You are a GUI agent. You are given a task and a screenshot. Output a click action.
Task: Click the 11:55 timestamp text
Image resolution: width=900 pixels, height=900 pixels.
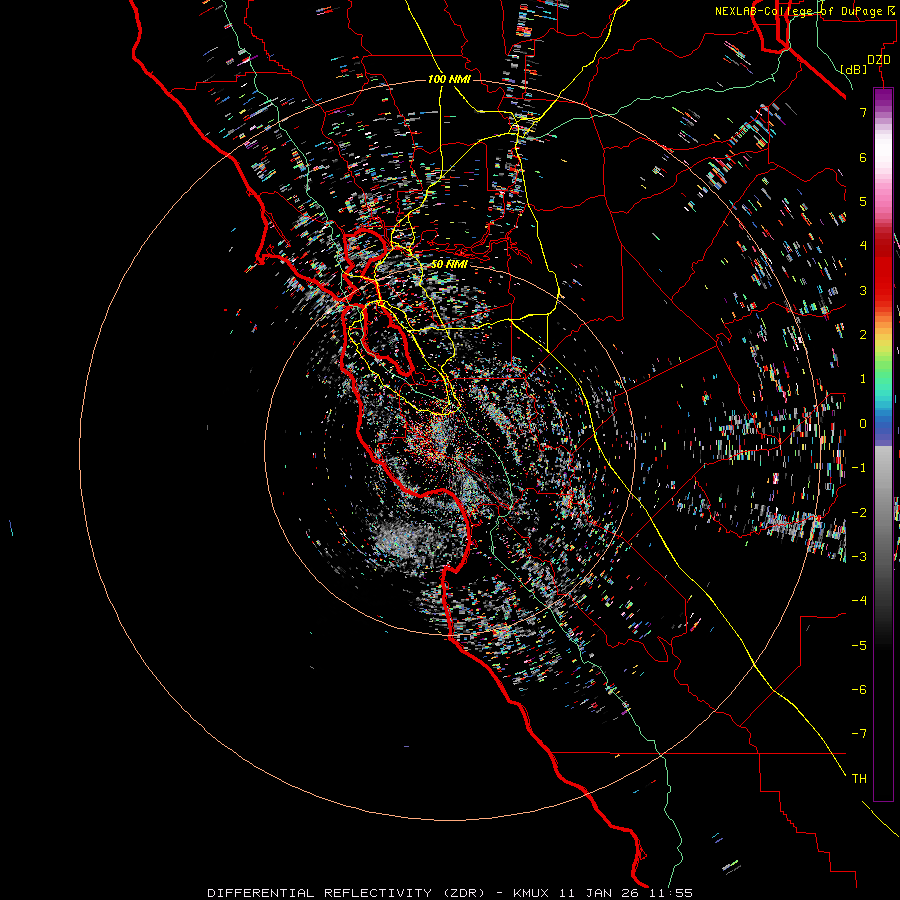tap(672, 893)
